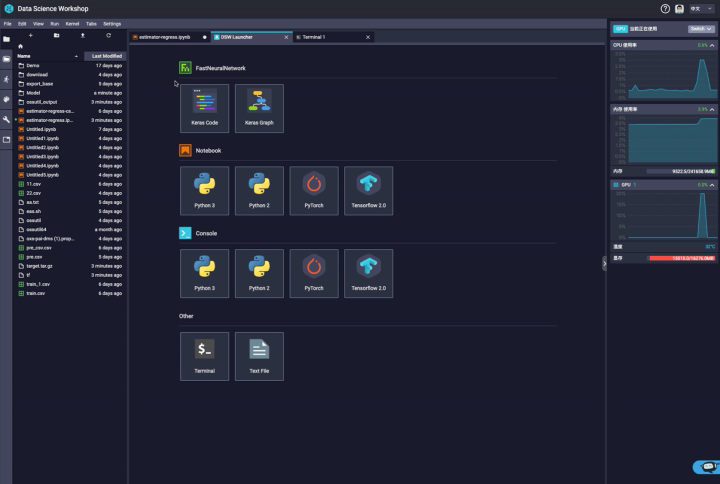This screenshot has width=720, height=484.
Task: Open the command palette sidebar icon
Action: point(6,99)
